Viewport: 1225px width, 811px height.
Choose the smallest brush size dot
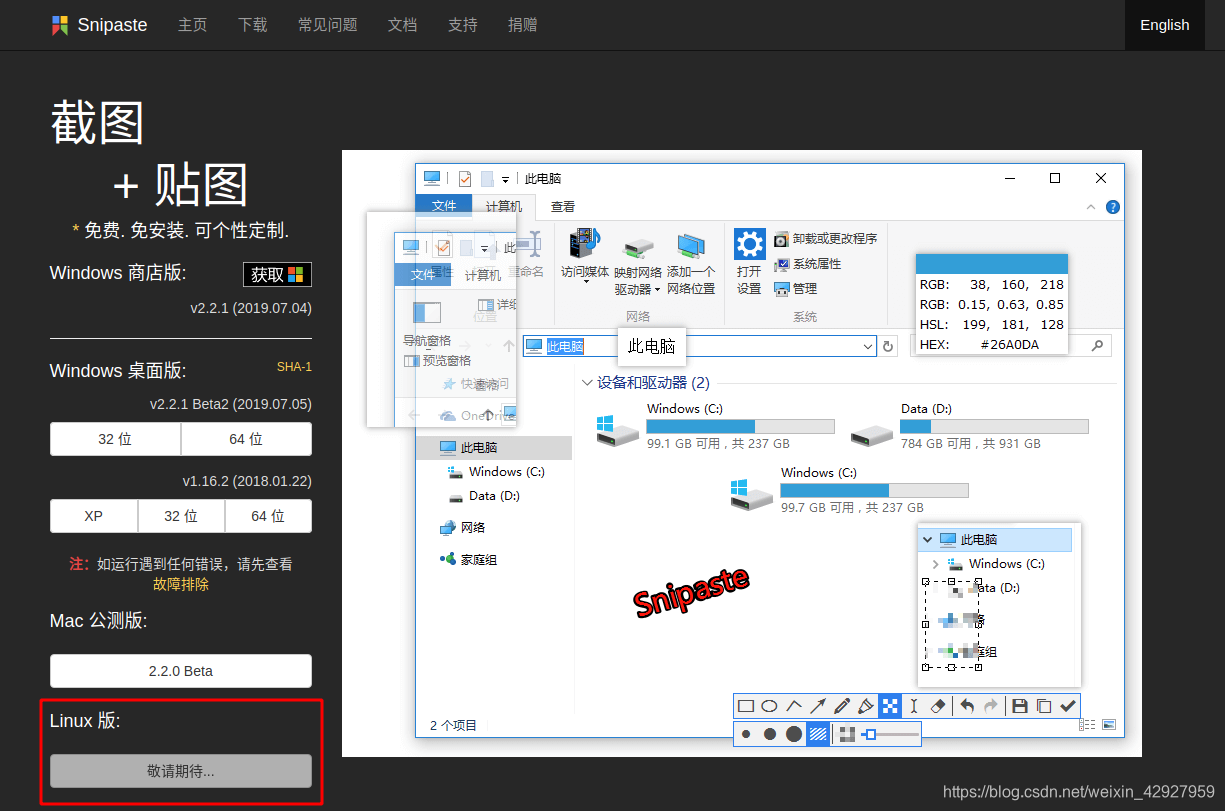click(747, 734)
